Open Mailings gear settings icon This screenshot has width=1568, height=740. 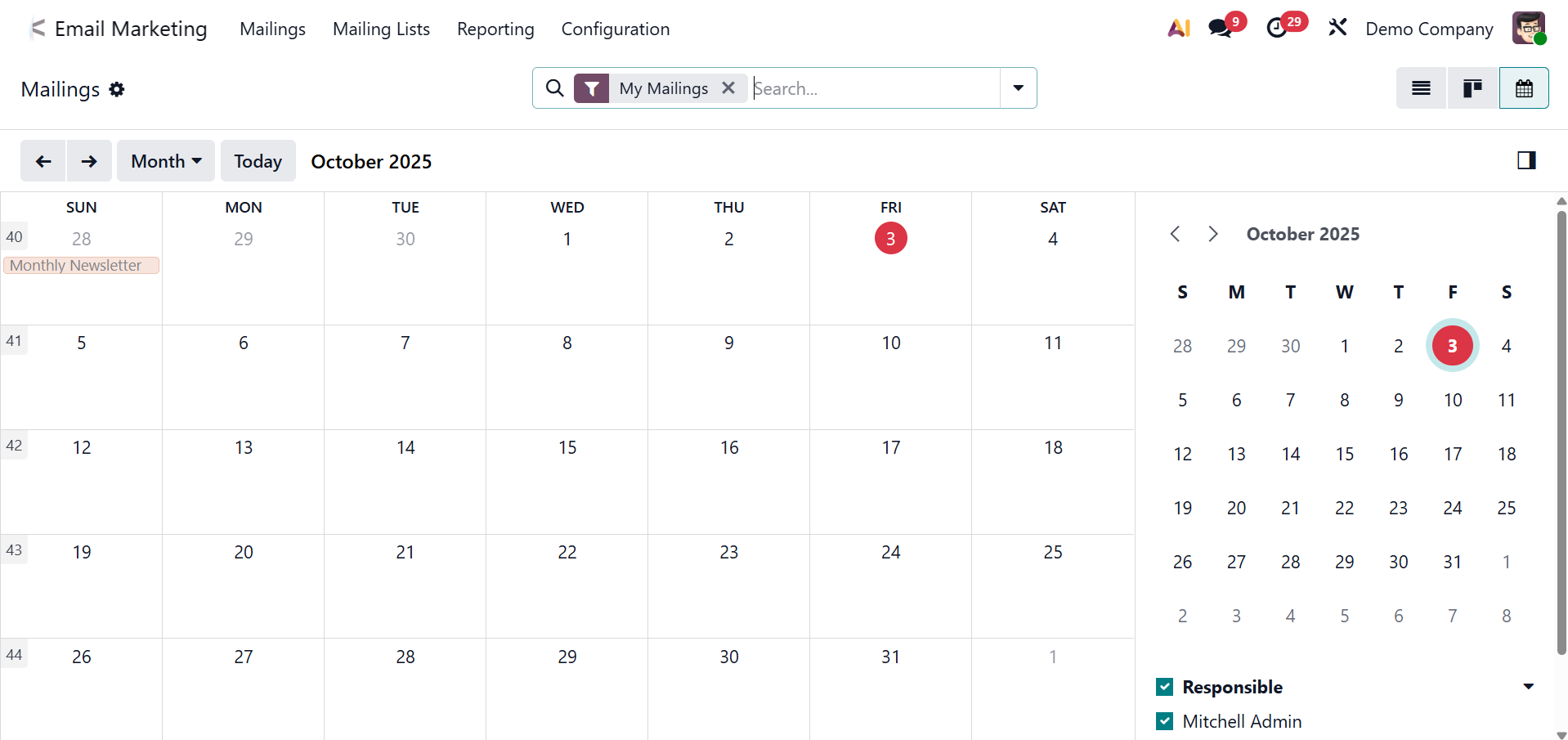click(x=117, y=90)
